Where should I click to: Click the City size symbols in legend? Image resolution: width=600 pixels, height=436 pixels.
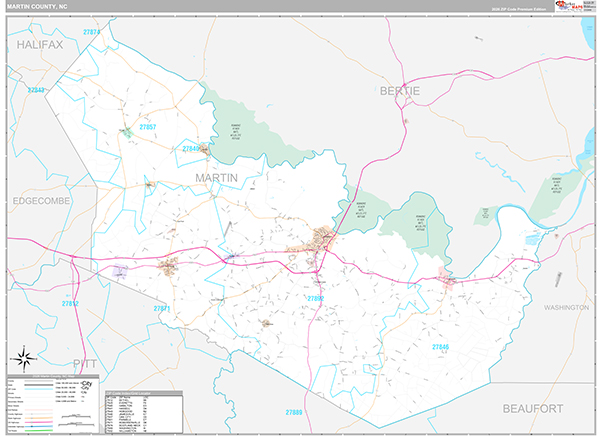coord(87,385)
